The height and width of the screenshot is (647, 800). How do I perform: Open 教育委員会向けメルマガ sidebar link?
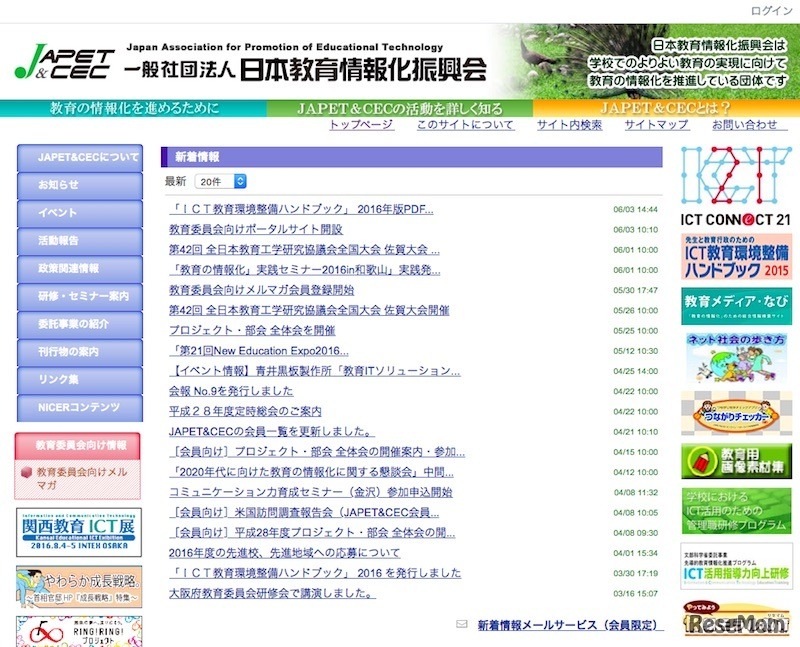tap(81, 478)
